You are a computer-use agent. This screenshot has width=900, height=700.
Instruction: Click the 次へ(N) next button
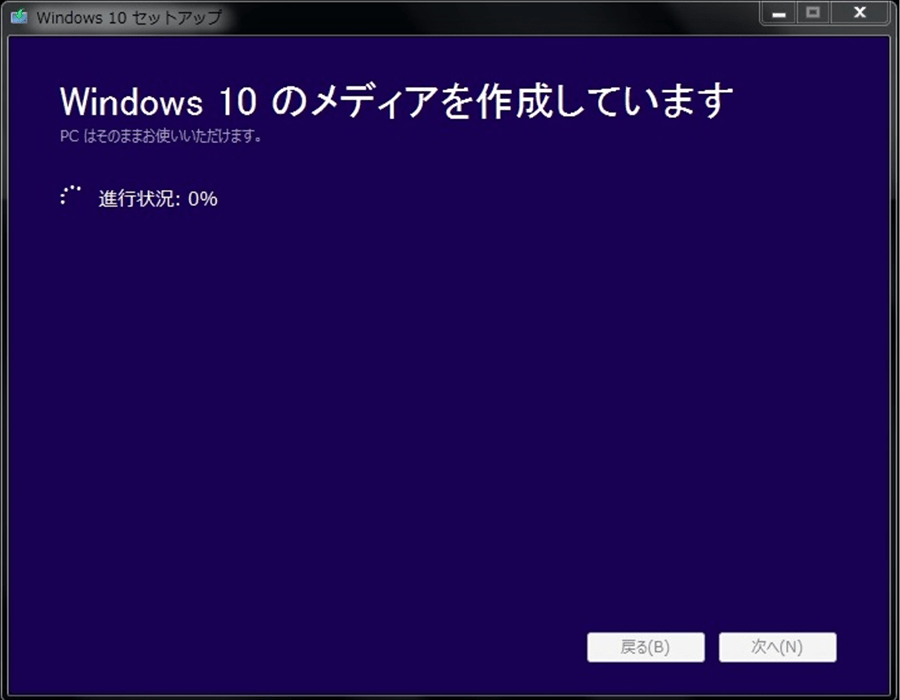coord(777,647)
